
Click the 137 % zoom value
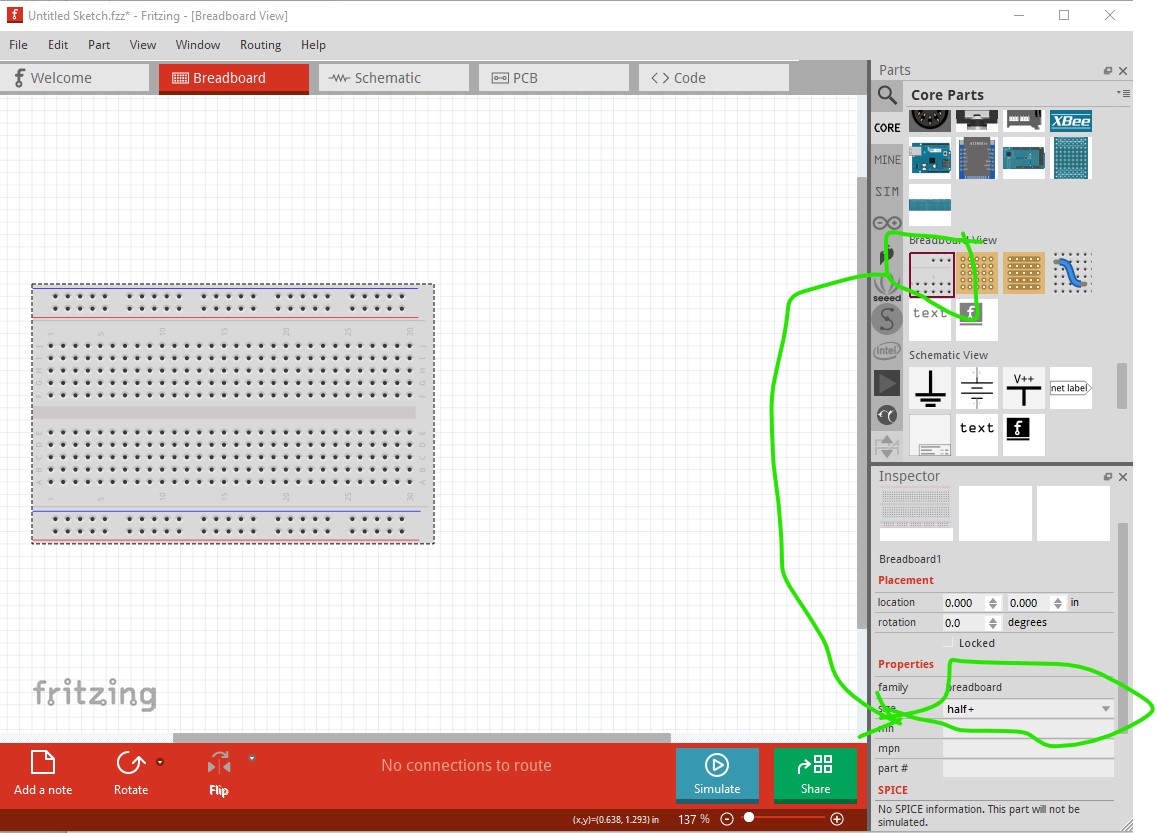click(x=694, y=819)
